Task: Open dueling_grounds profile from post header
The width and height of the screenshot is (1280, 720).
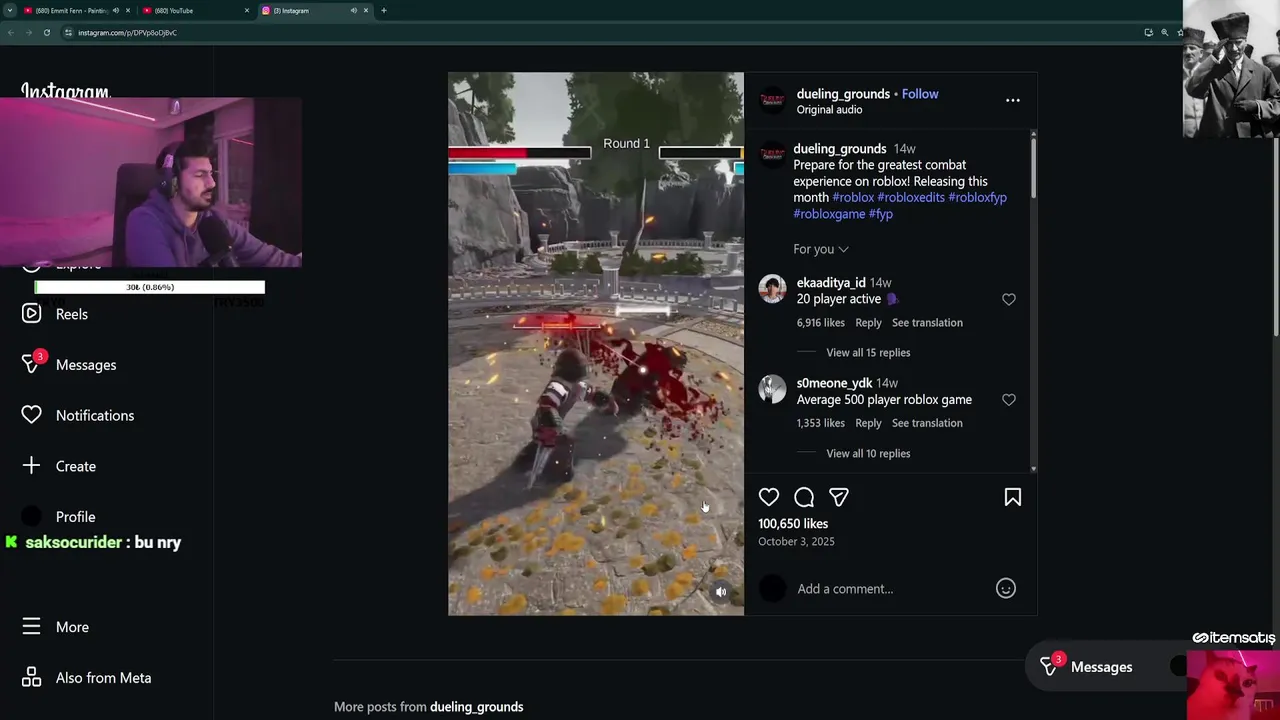Action: click(843, 94)
